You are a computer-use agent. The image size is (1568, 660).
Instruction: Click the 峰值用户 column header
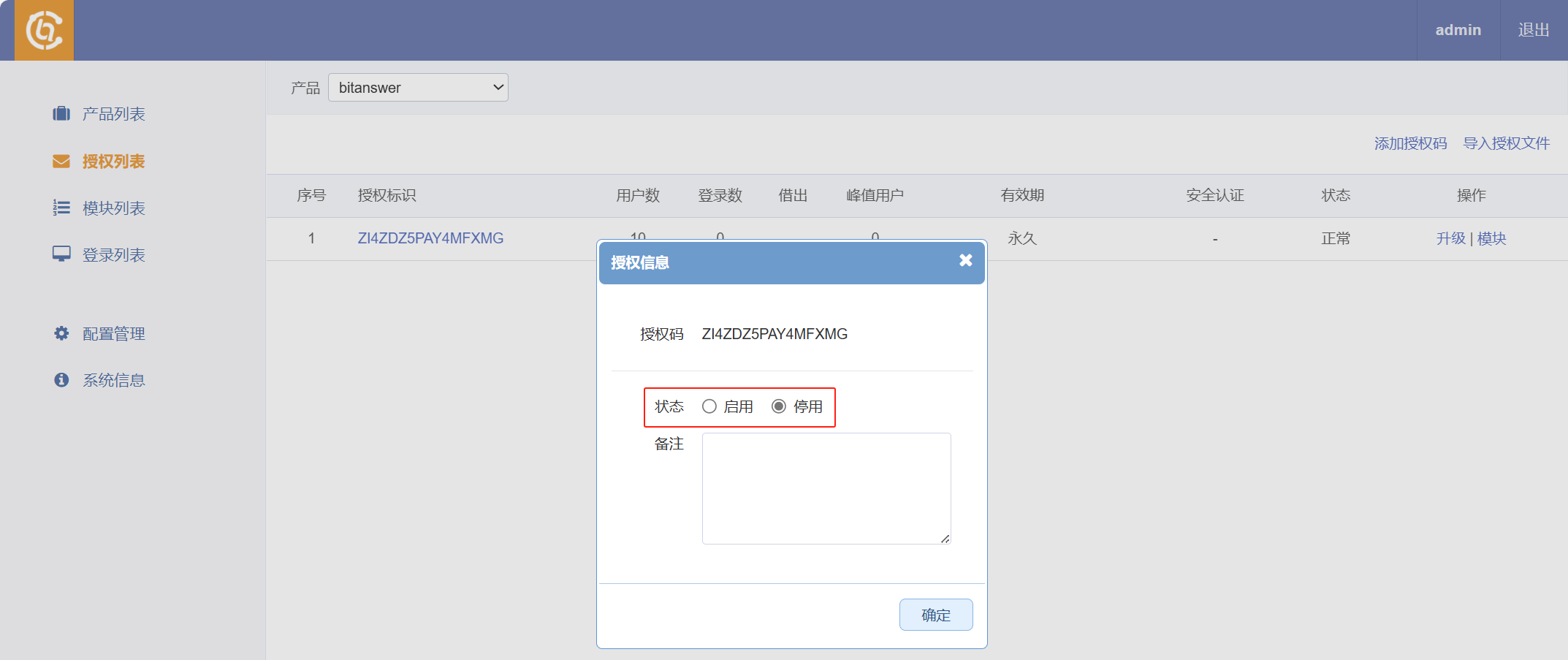(x=875, y=195)
